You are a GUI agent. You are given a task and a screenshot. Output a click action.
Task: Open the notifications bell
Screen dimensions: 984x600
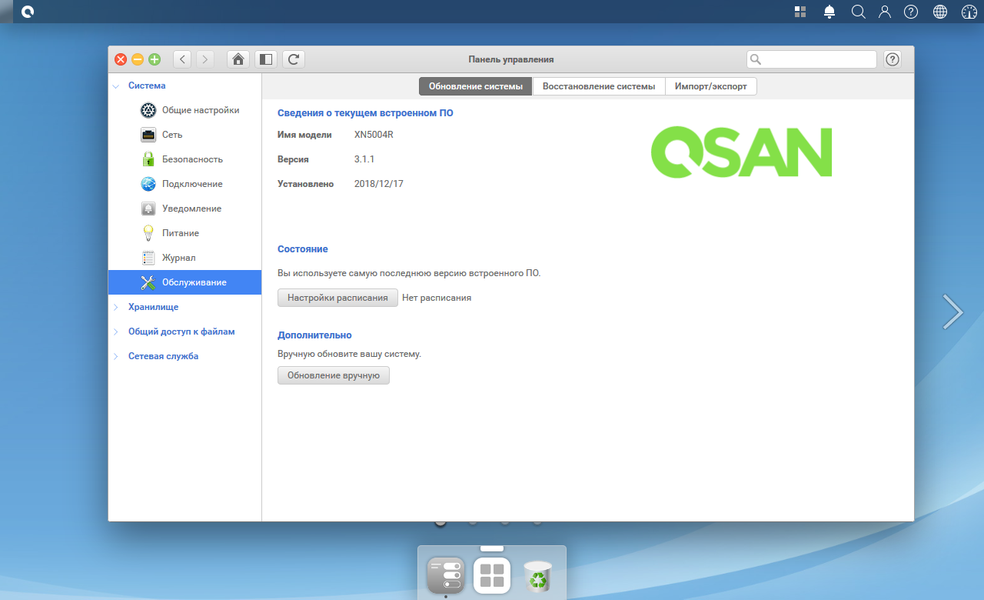coord(829,11)
